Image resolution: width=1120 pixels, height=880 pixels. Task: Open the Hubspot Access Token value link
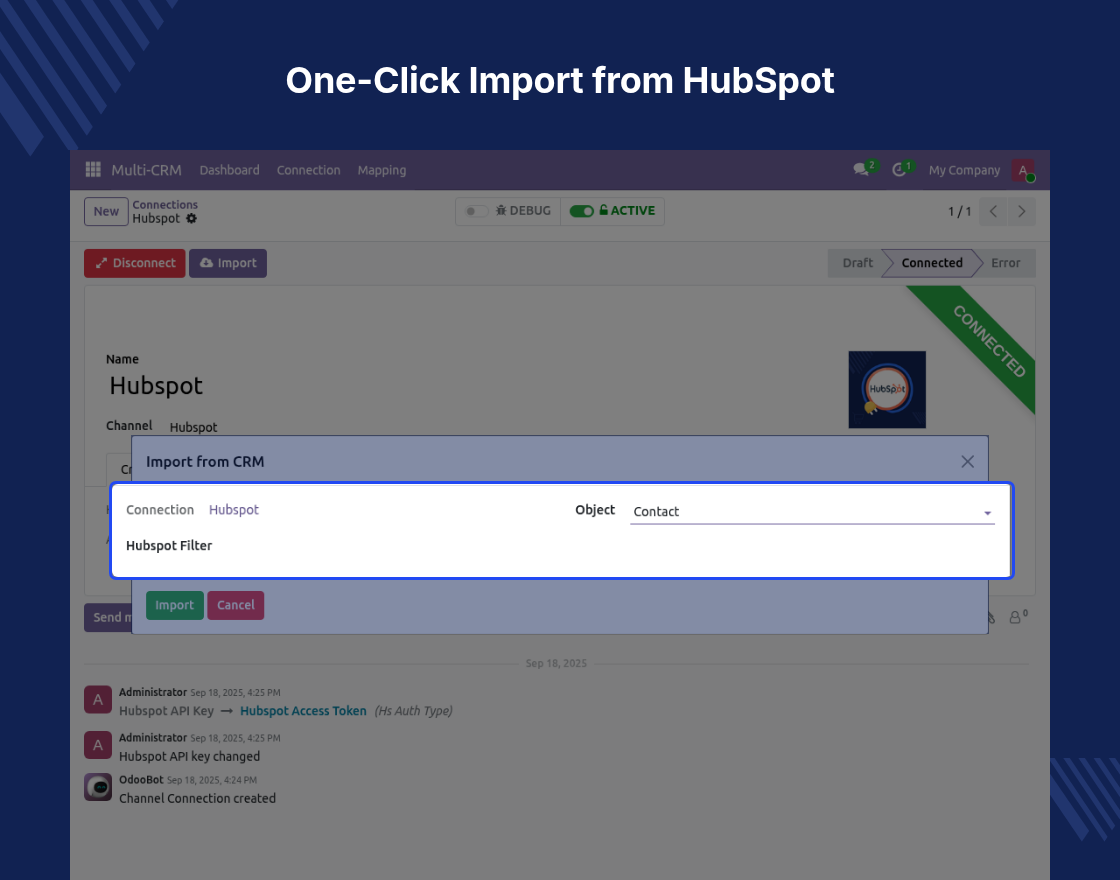click(x=303, y=711)
